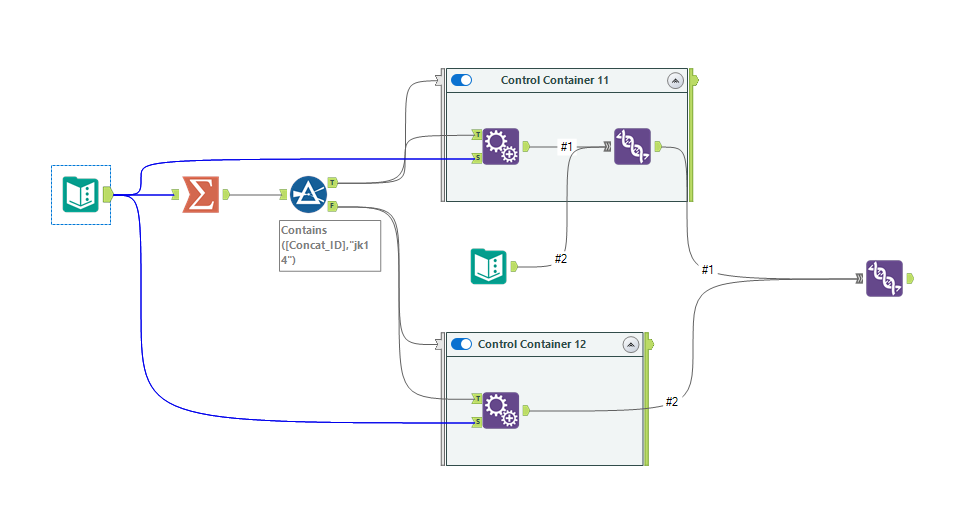Screen dimensions: 957x532
Task: Click Container 11 Union output anchor
Action: tap(658, 146)
